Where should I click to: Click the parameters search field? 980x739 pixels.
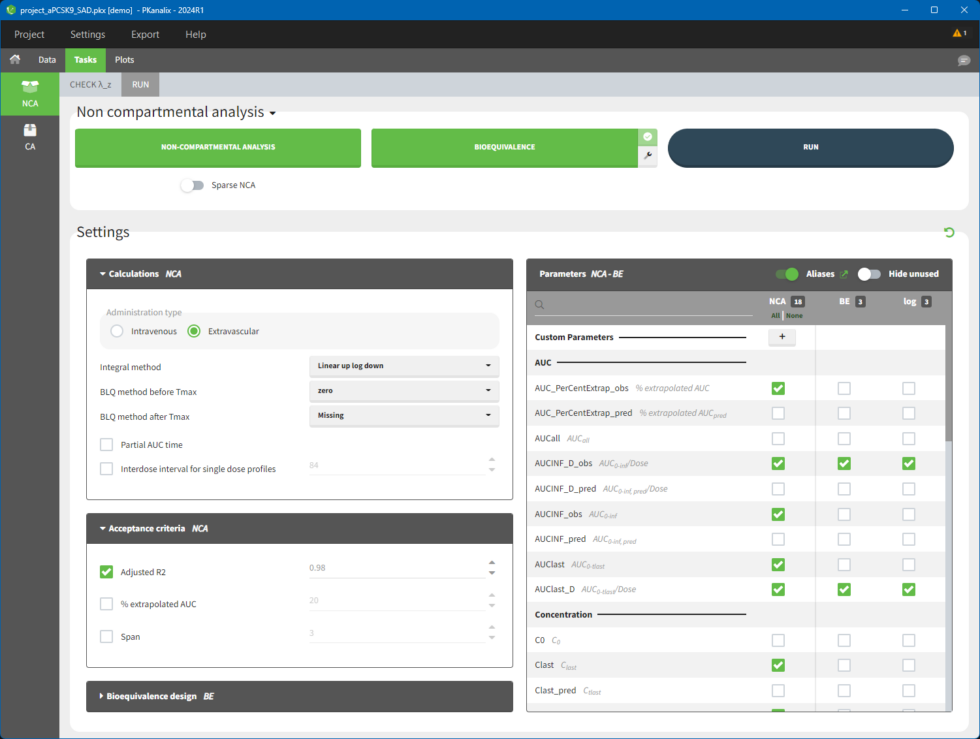tap(645, 305)
